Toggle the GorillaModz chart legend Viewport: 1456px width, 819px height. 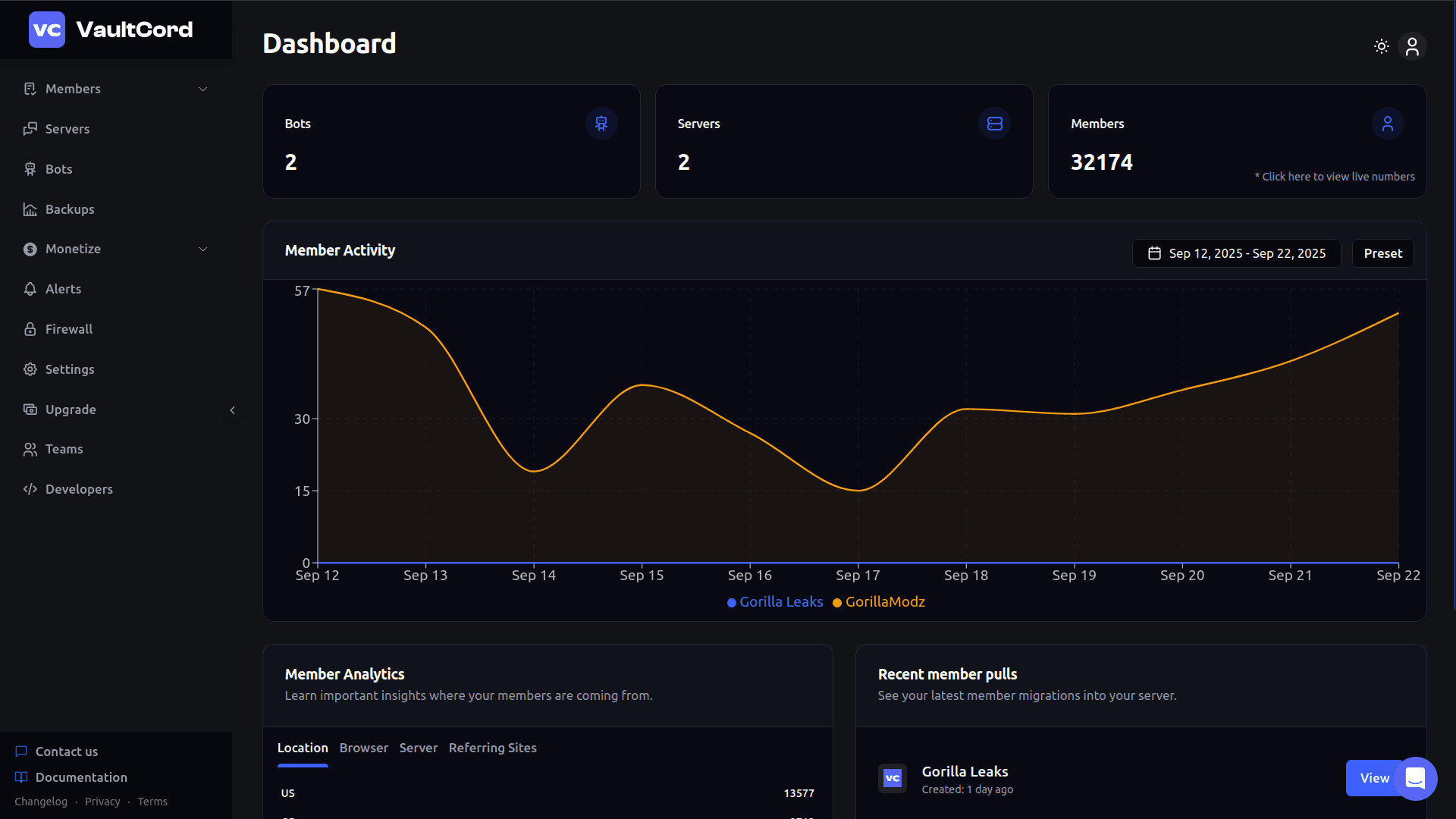tap(879, 602)
